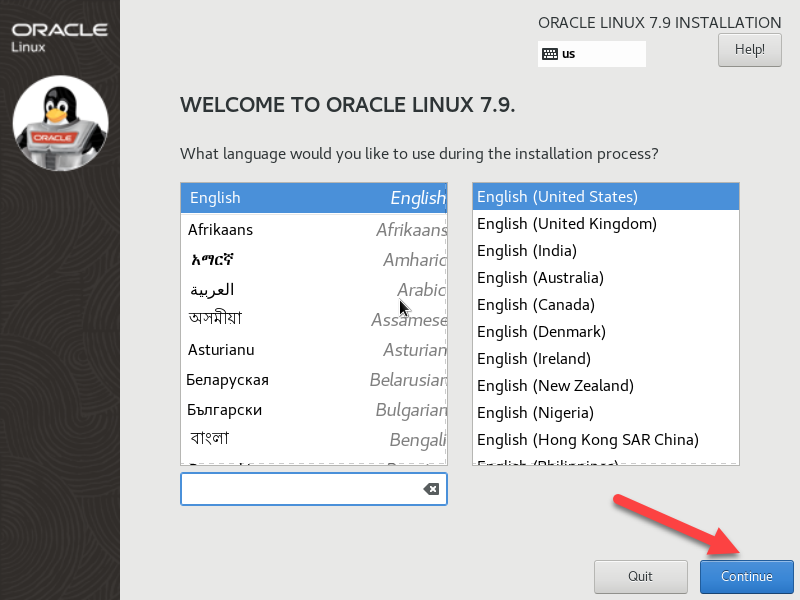800x600 pixels.
Task: Select Afrikaans in the language list
Action: [x=313, y=230]
